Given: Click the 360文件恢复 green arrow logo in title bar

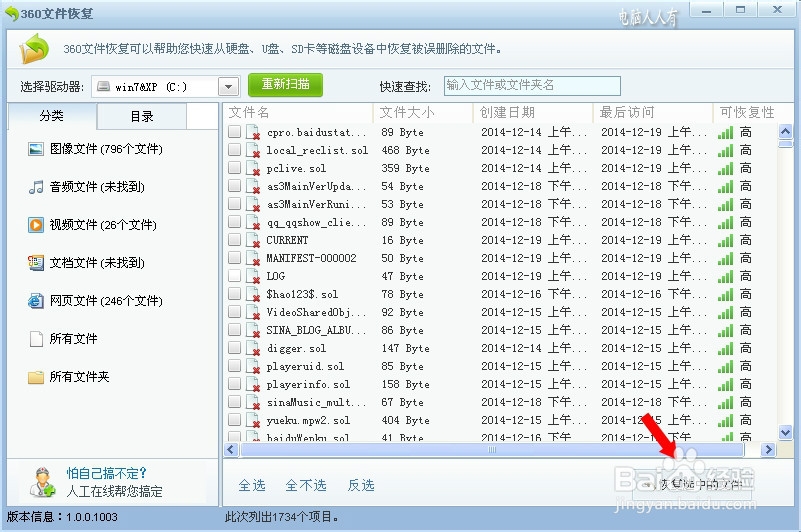Looking at the screenshot, I should pyautogui.click(x=12, y=14).
